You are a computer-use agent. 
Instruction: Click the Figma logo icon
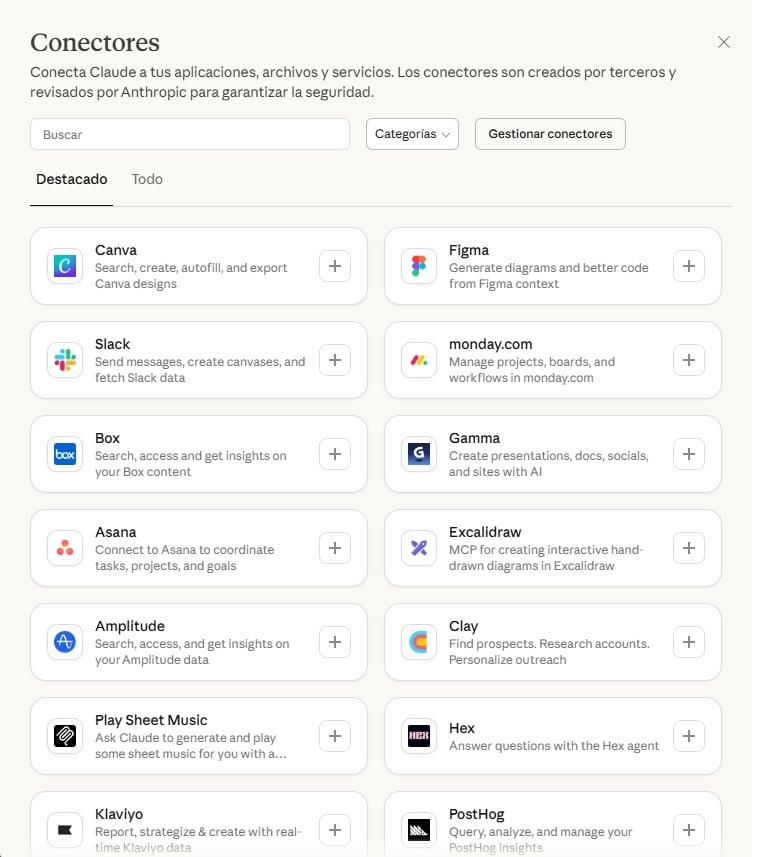(419, 266)
